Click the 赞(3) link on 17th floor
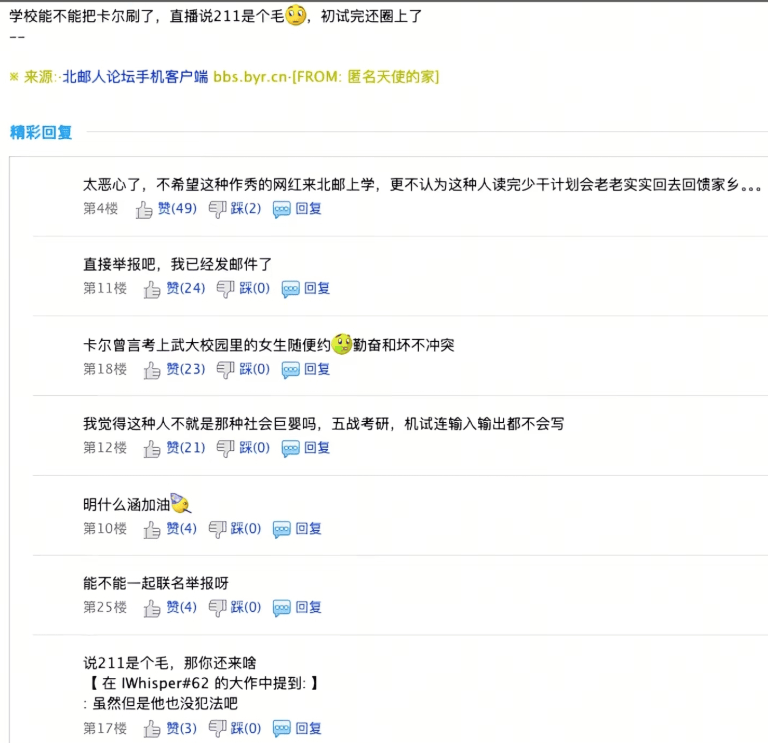Viewport: 768px width, 743px height. pyautogui.click(x=181, y=728)
